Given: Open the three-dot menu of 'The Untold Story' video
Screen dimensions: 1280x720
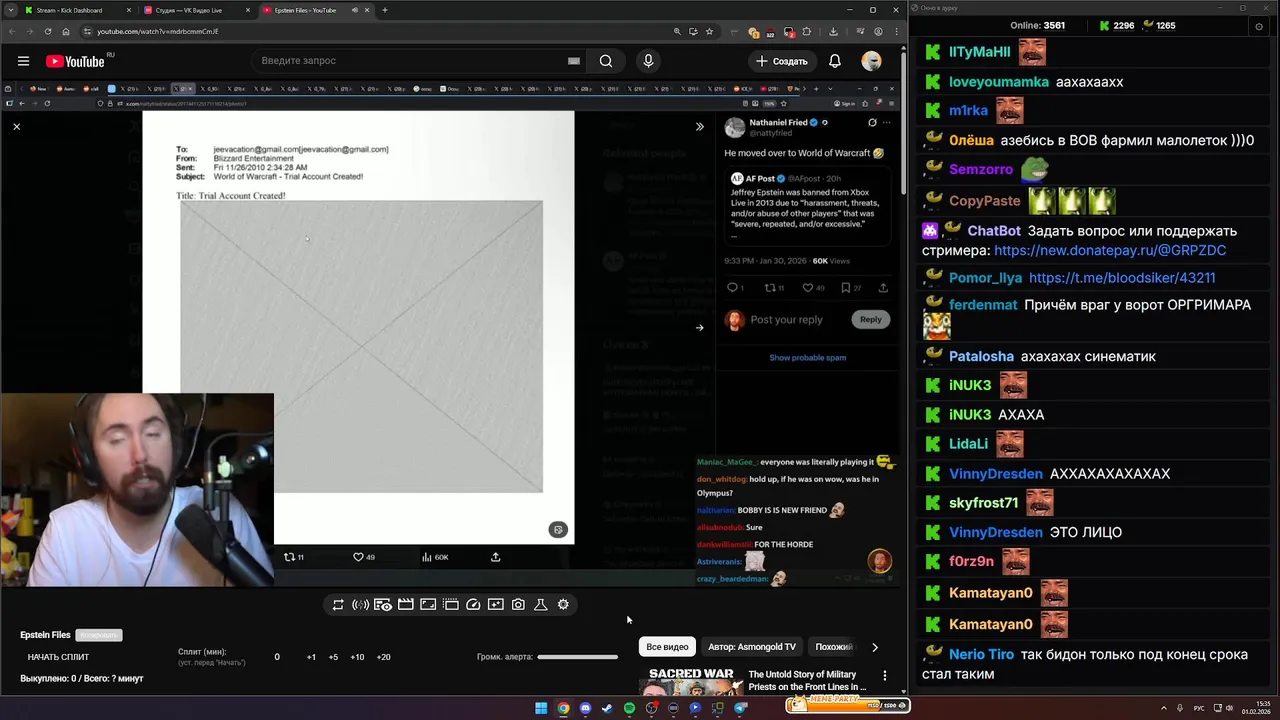Looking at the screenshot, I should point(884,676).
